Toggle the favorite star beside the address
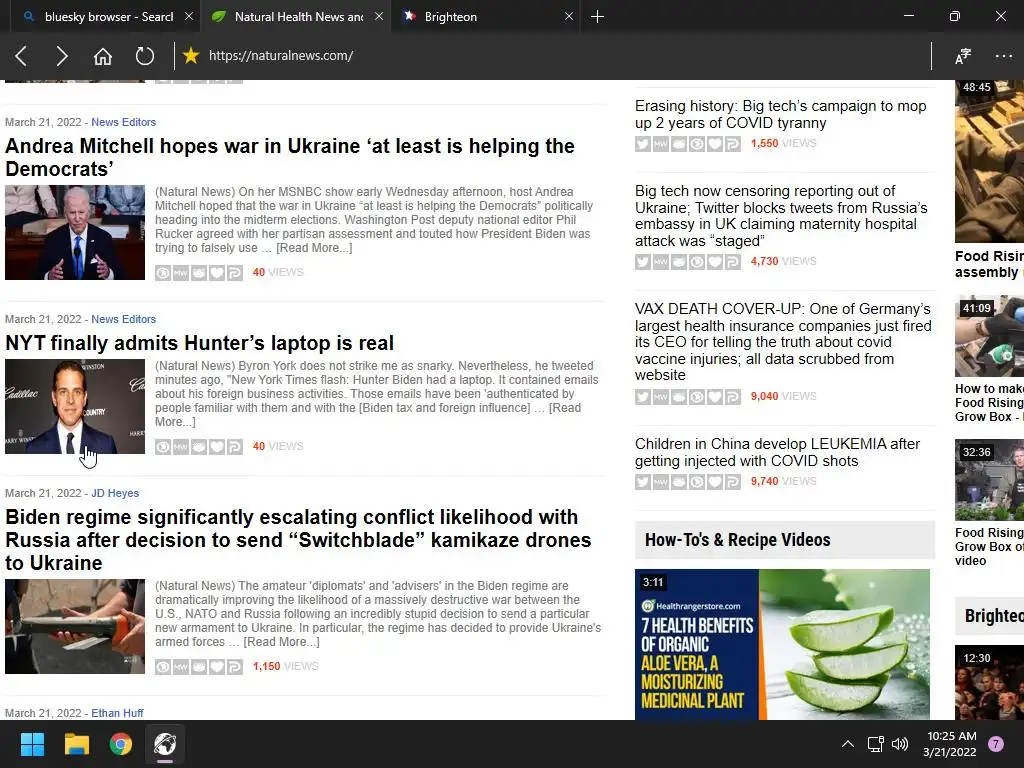The image size is (1024, 768). tap(191, 56)
